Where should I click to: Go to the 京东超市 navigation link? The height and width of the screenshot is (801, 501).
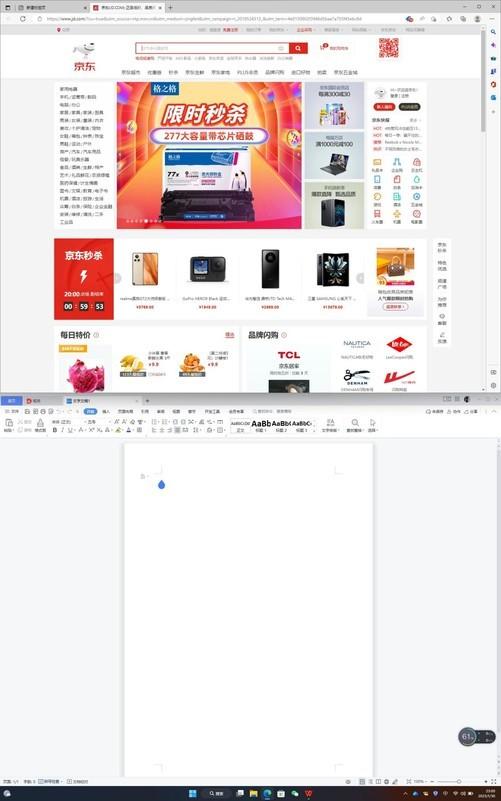[130, 73]
